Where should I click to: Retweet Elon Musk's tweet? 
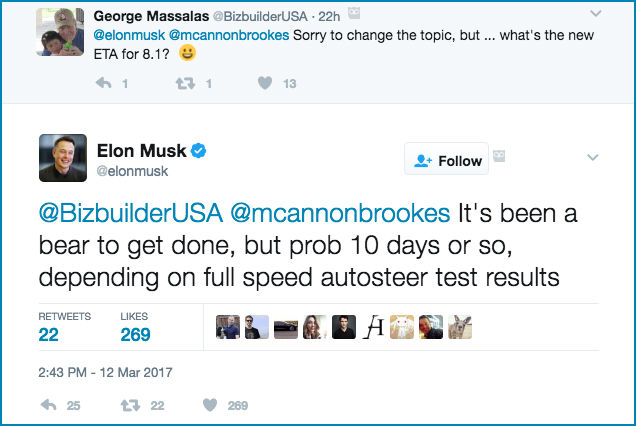(x=130, y=405)
